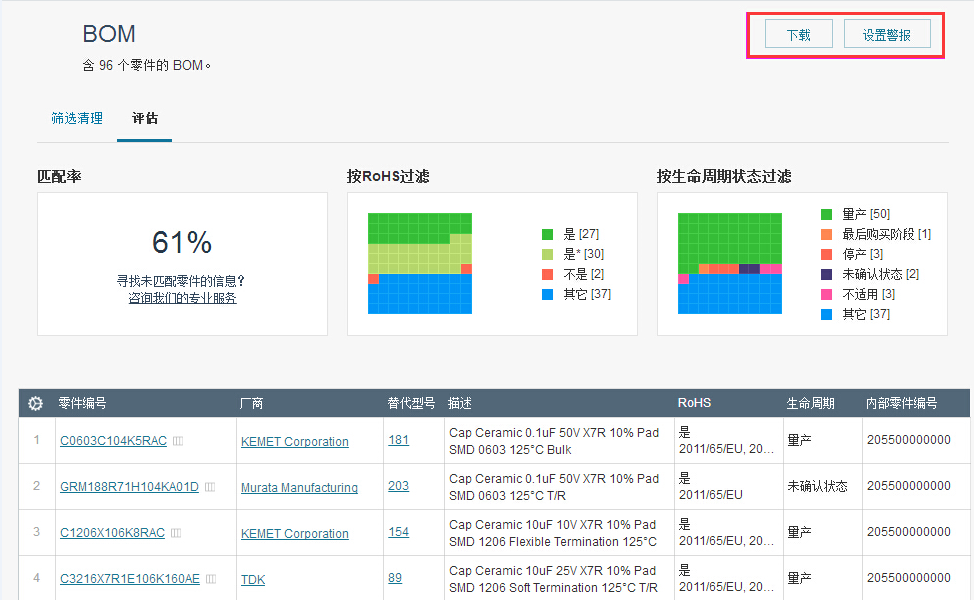The height and width of the screenshot is (600, 974).
Task: Select the 评估 tab
Action: coord(145,118)
